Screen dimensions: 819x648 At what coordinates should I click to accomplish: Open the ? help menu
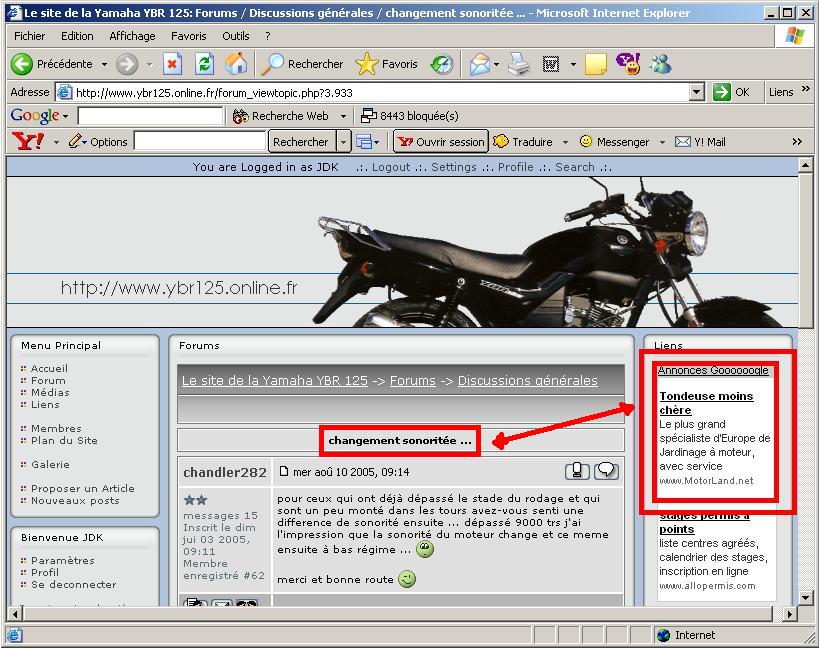click(268, 36)
